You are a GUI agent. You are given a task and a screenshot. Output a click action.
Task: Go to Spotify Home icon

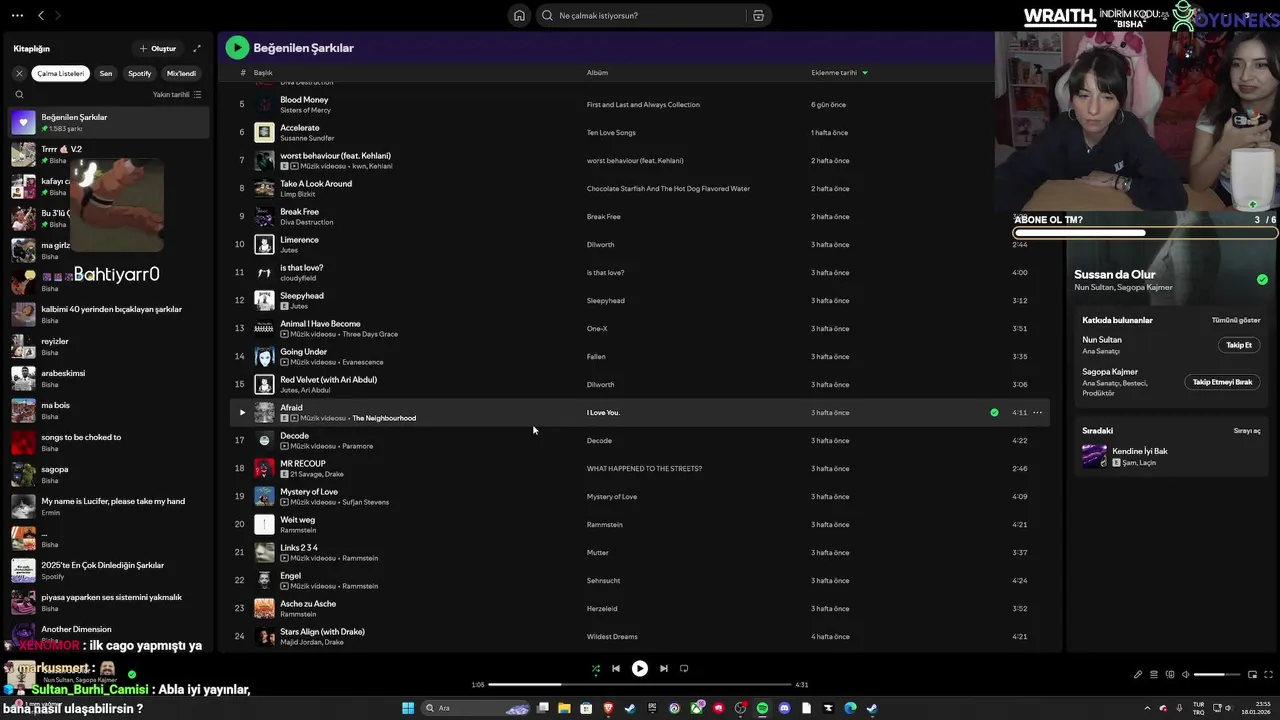click(519, 15)
